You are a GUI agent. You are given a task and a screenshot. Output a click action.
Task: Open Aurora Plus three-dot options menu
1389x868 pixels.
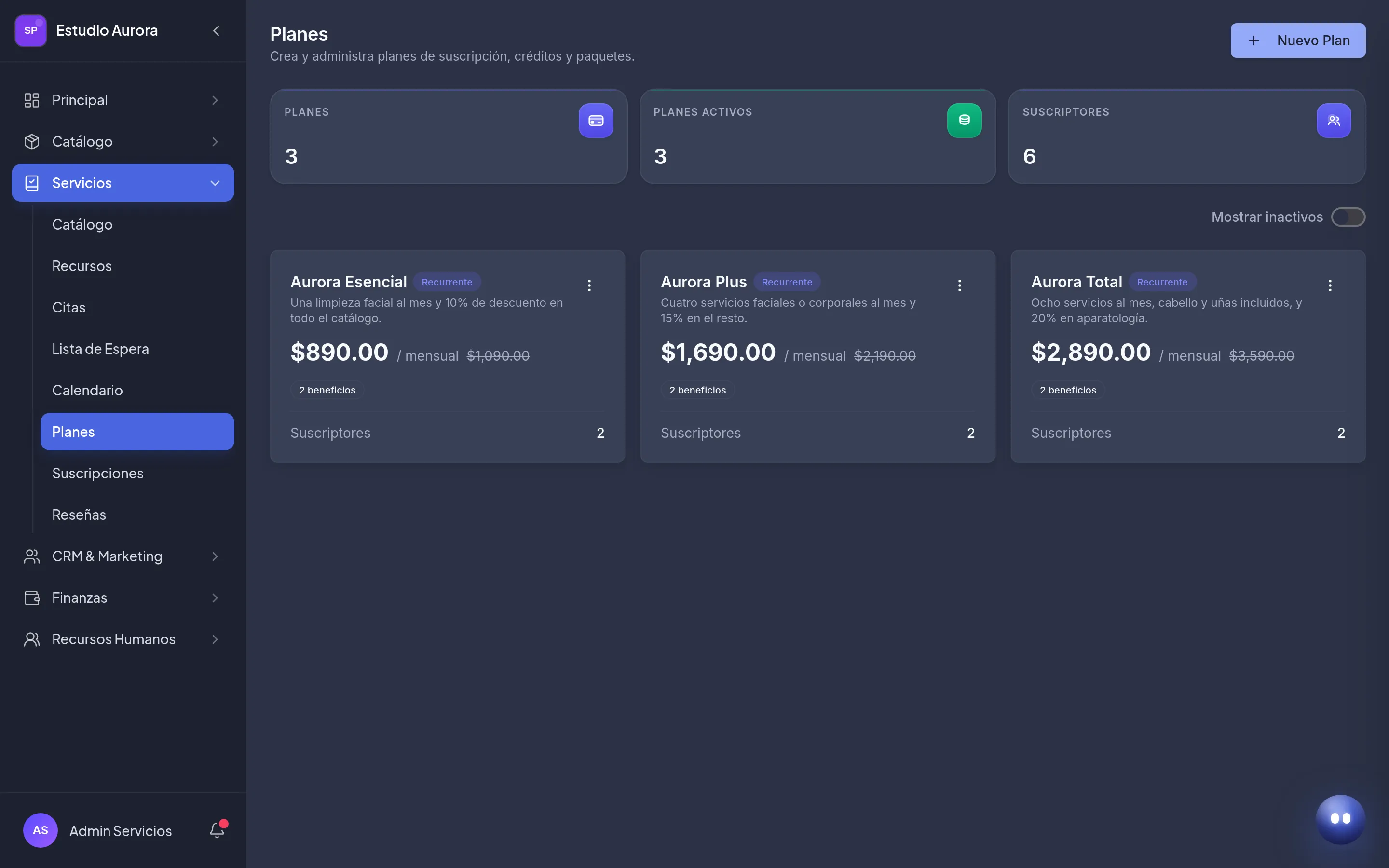(x=959, y=285)
